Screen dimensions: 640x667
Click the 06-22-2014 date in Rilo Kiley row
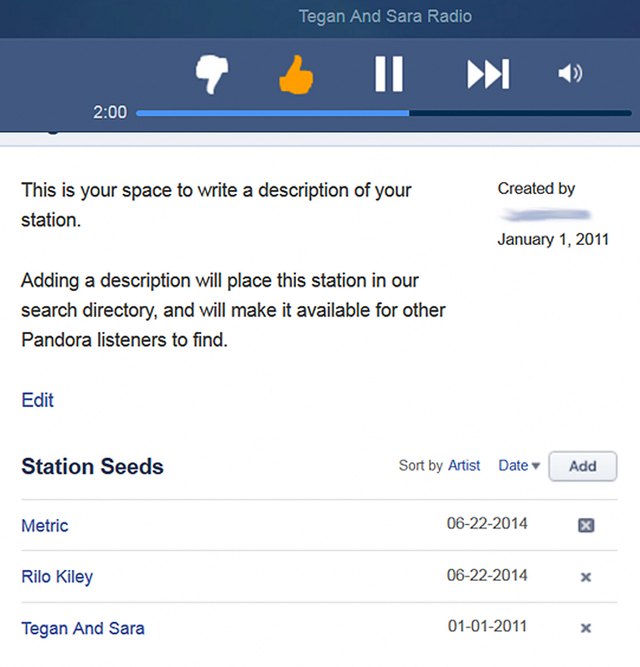tap(487, 576)
